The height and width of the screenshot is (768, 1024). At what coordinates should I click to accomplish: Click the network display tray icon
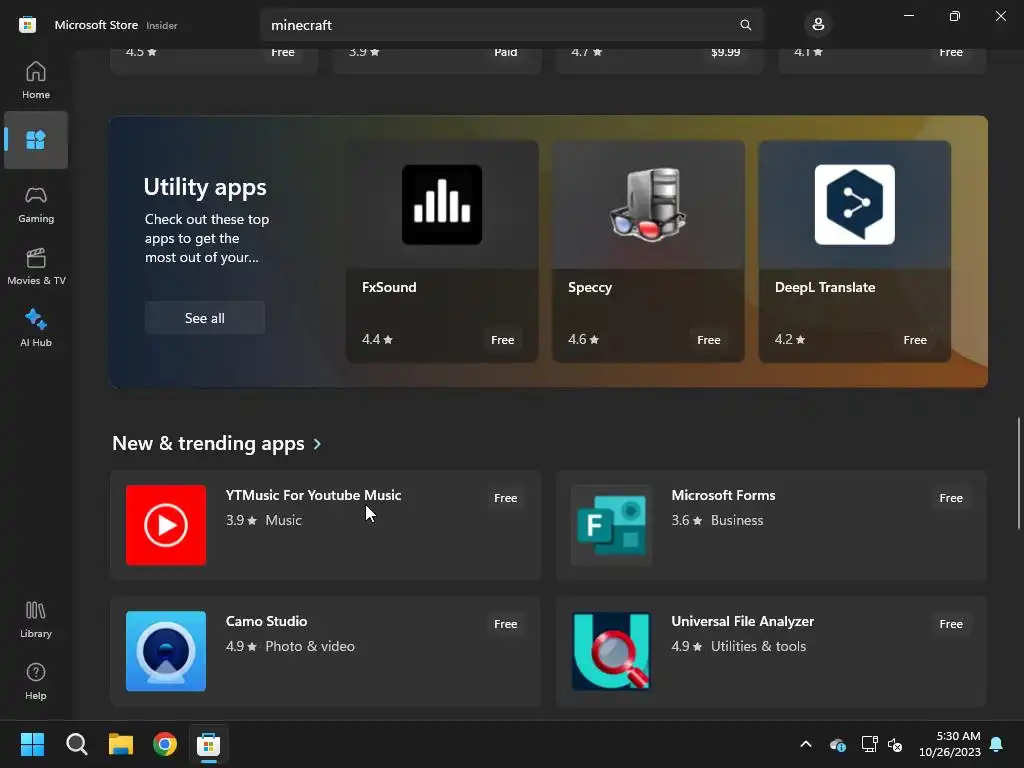coord(869,744)
